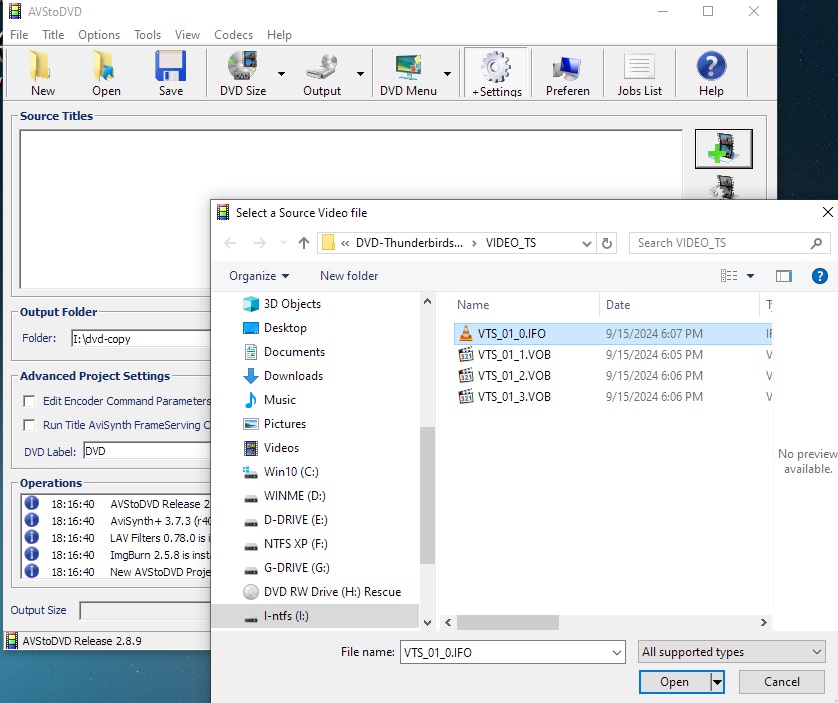Click the DVD Label text field

148,452
